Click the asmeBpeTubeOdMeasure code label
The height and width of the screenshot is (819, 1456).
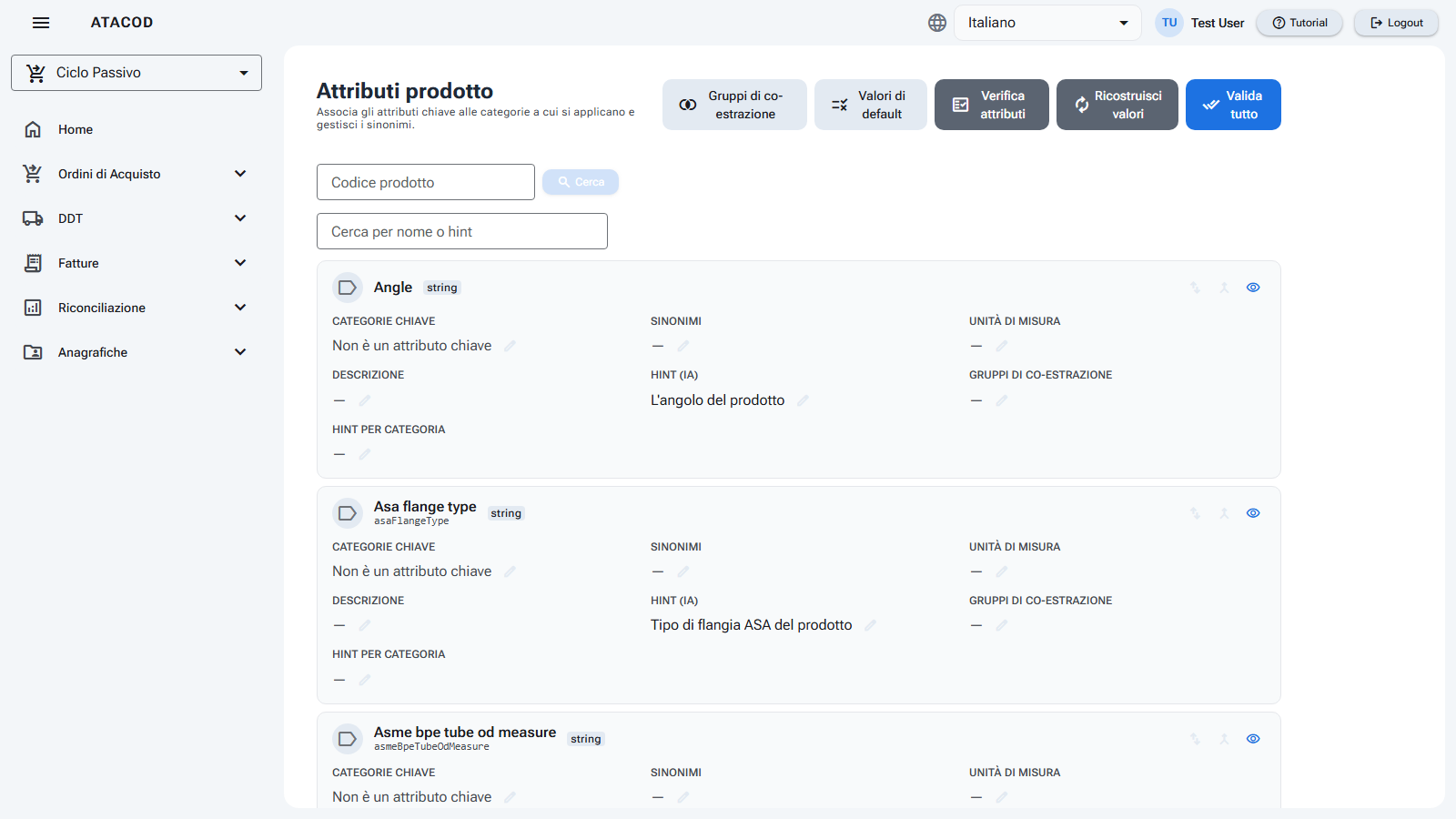tap(431, 747)
